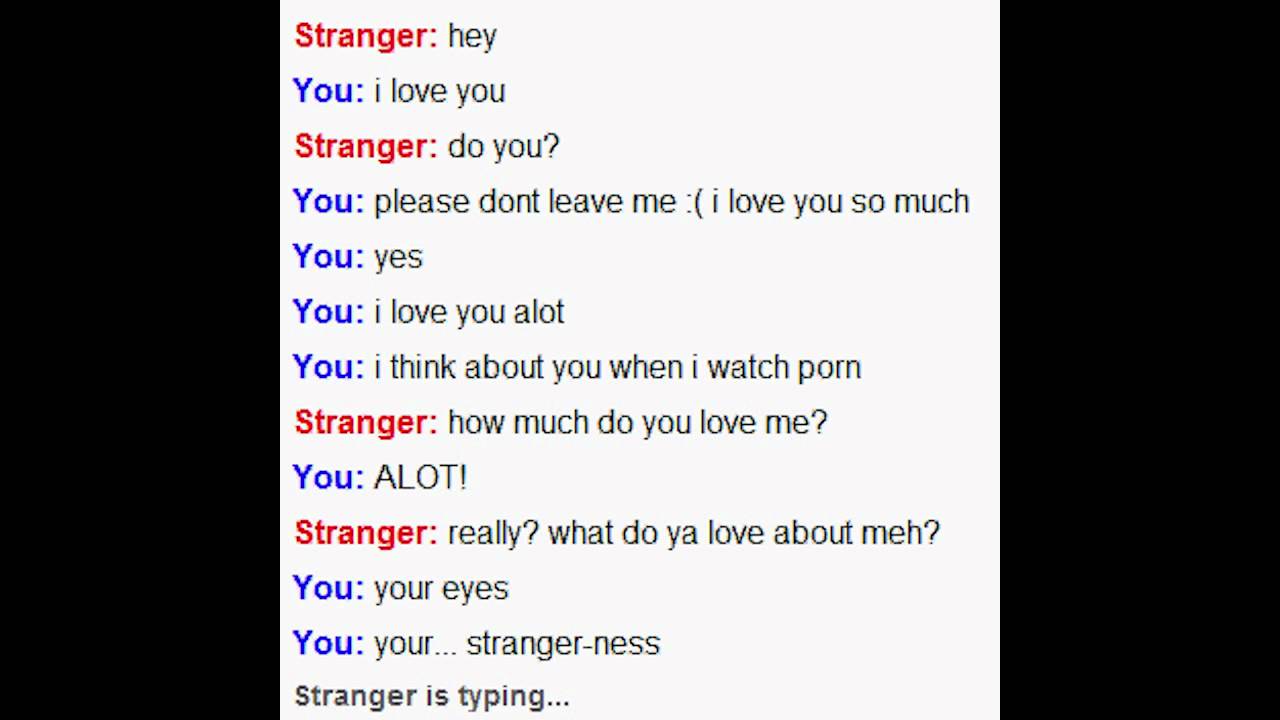Click the 'You:' label before 'please dont leave me'
Screen dimensions: 1280x720
point(328,202)
